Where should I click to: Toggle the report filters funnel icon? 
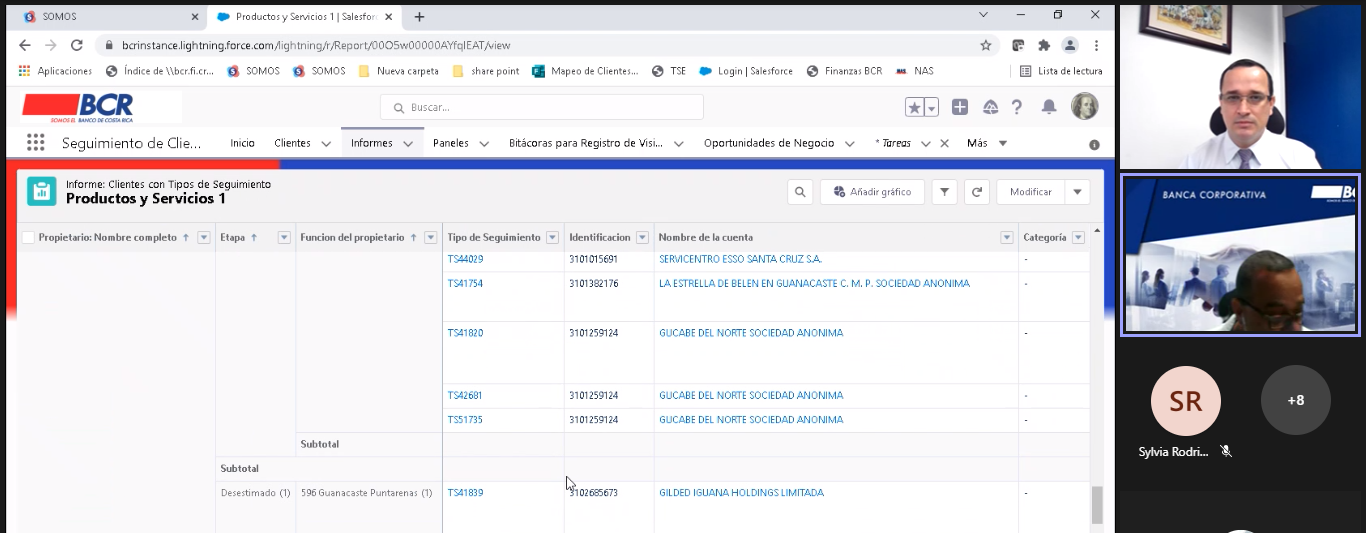(x=944, y=192)
